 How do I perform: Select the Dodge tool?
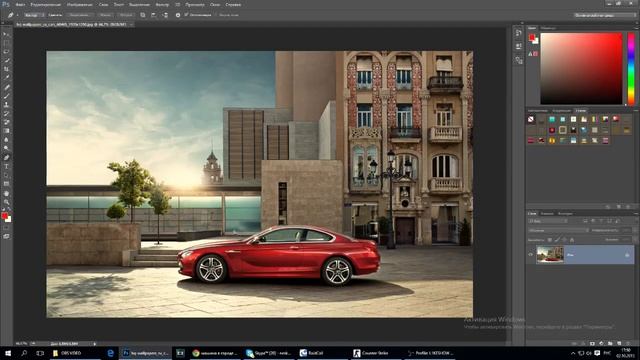7,148
